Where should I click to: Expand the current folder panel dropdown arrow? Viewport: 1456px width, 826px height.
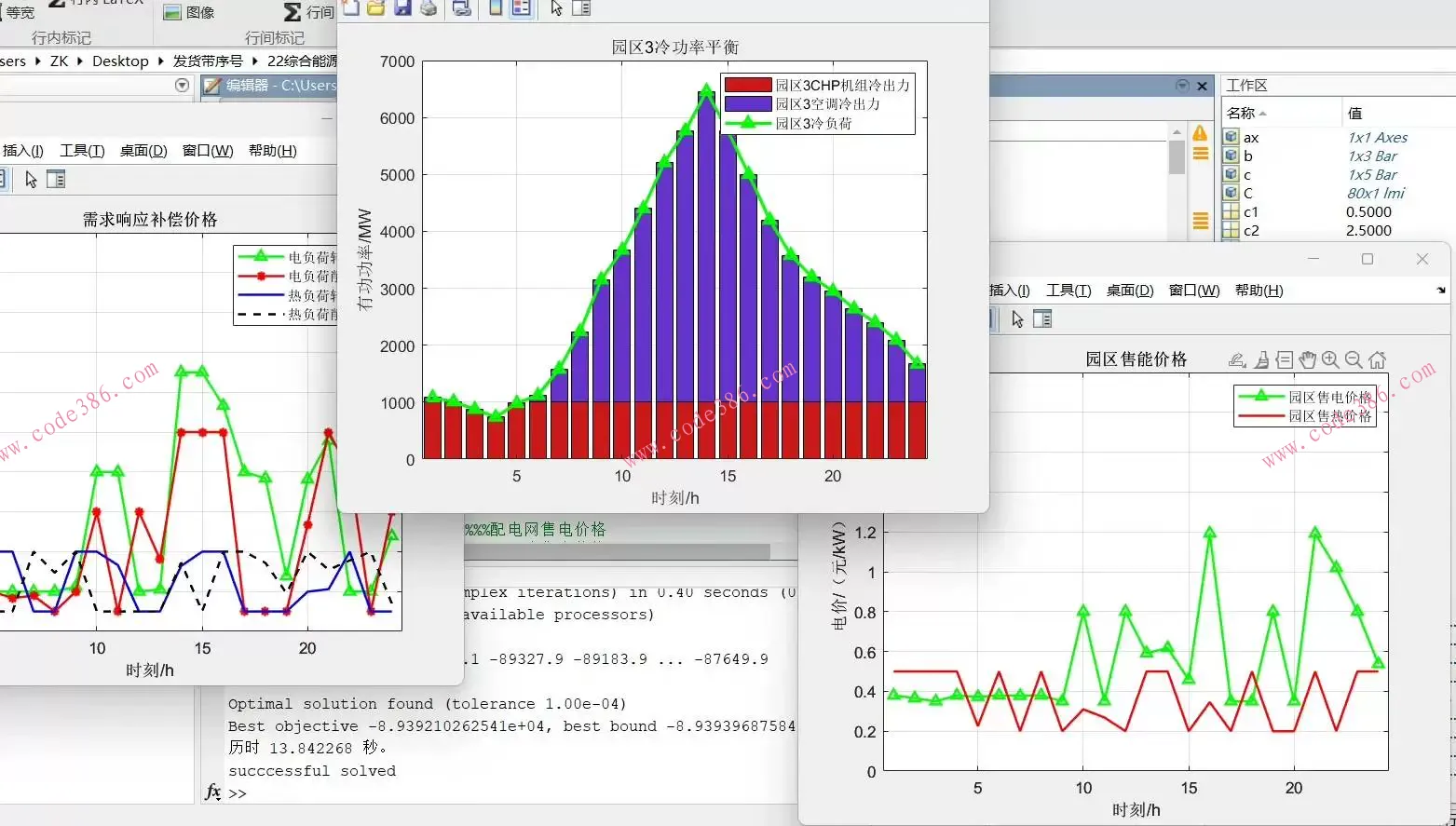coord(182,86)
